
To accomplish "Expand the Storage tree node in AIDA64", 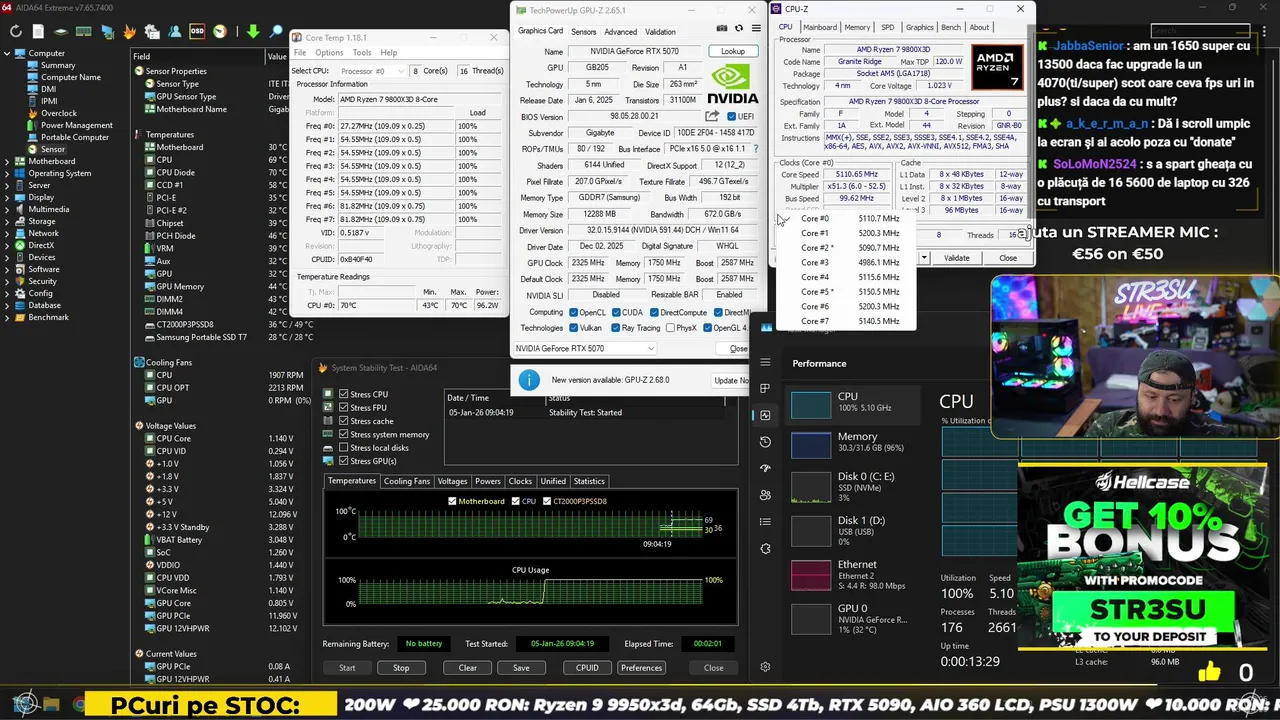I will click(x=7, y=221).
